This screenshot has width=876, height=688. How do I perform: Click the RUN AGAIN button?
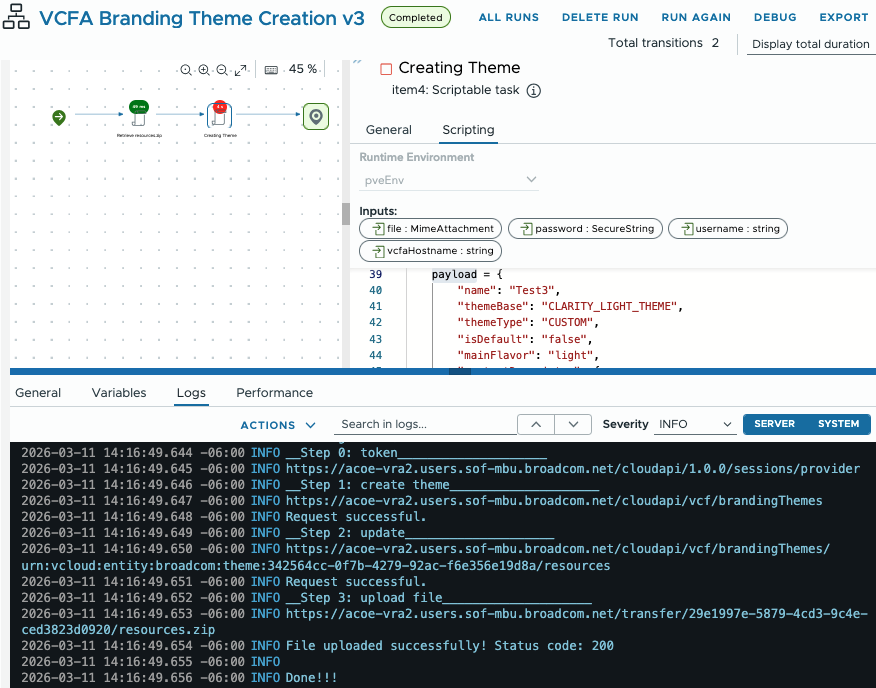coord(696,18)
